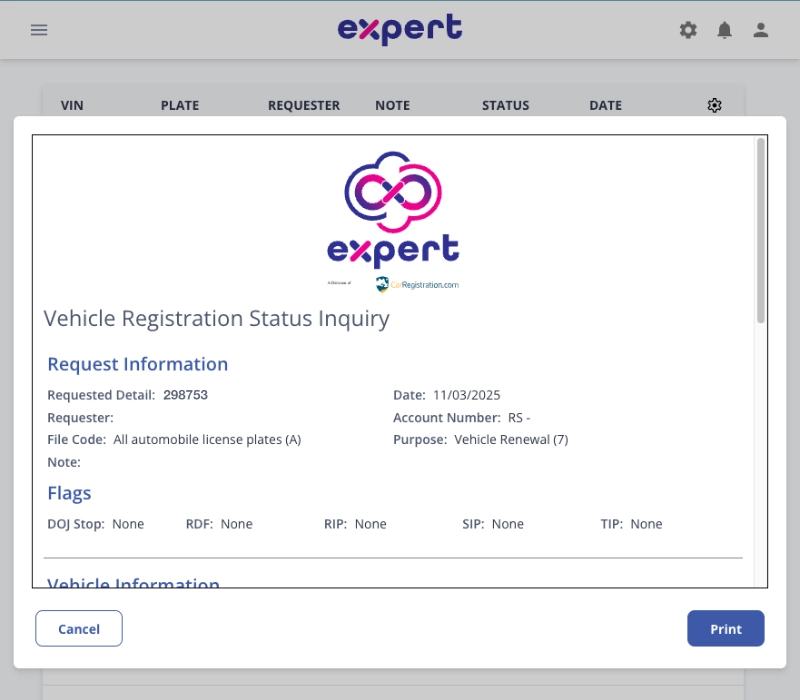Open settings via the header gear icon

pos(688,30)
